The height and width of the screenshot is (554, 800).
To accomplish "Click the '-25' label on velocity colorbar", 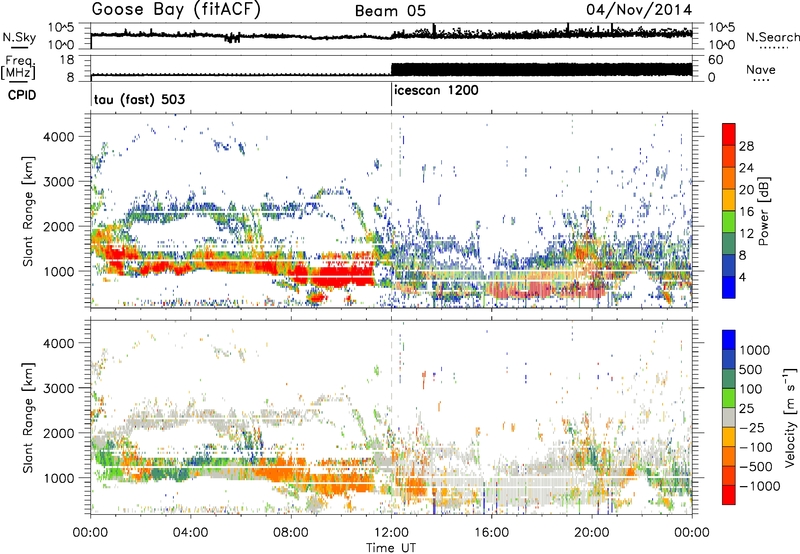I will click(x=753, y=428).
